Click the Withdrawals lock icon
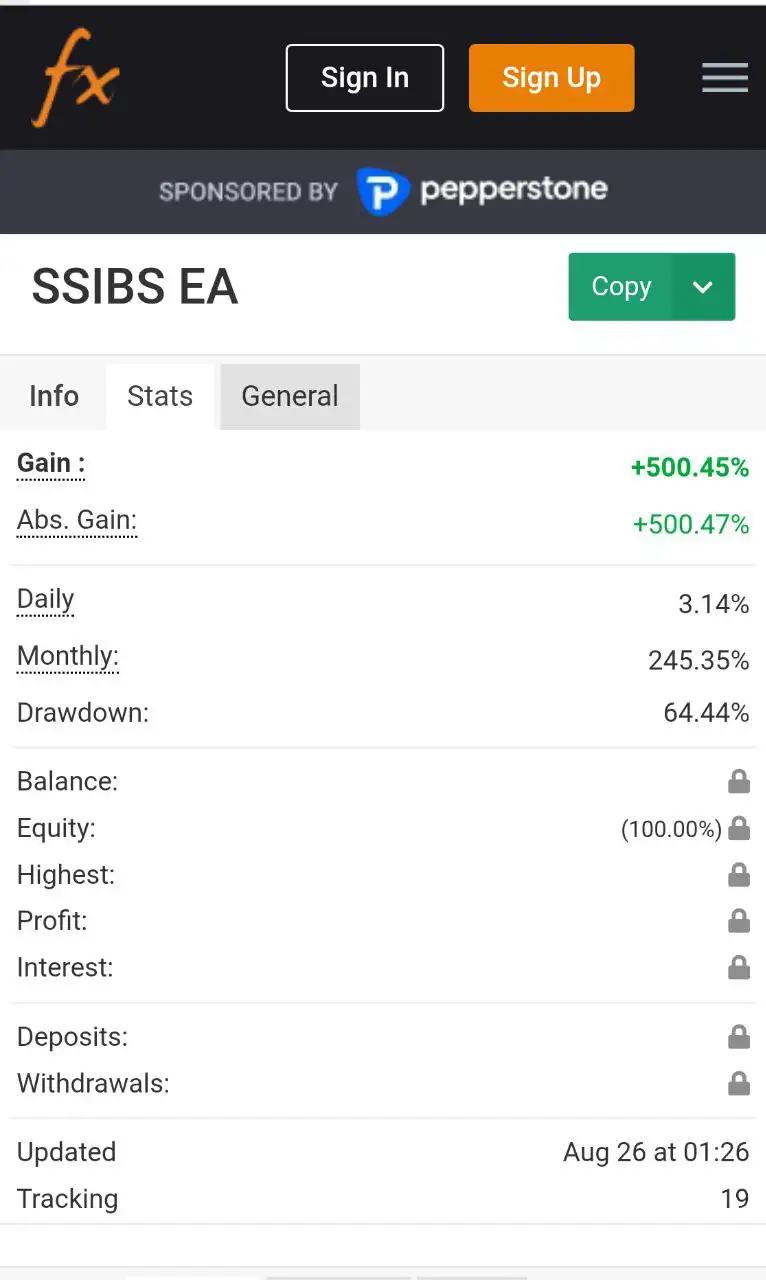 [739, 1083]
